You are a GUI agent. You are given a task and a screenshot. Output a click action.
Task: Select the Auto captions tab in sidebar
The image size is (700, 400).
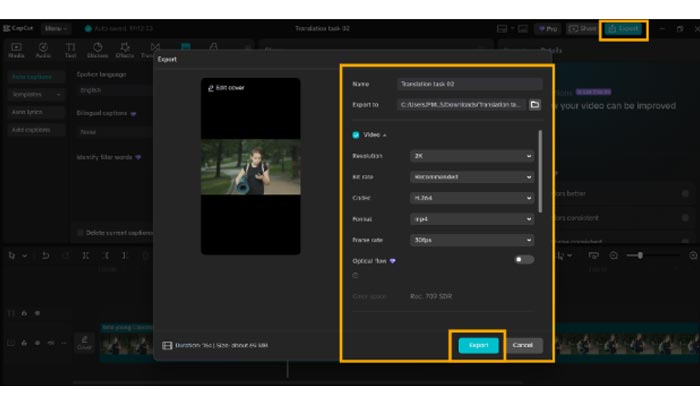34,76
